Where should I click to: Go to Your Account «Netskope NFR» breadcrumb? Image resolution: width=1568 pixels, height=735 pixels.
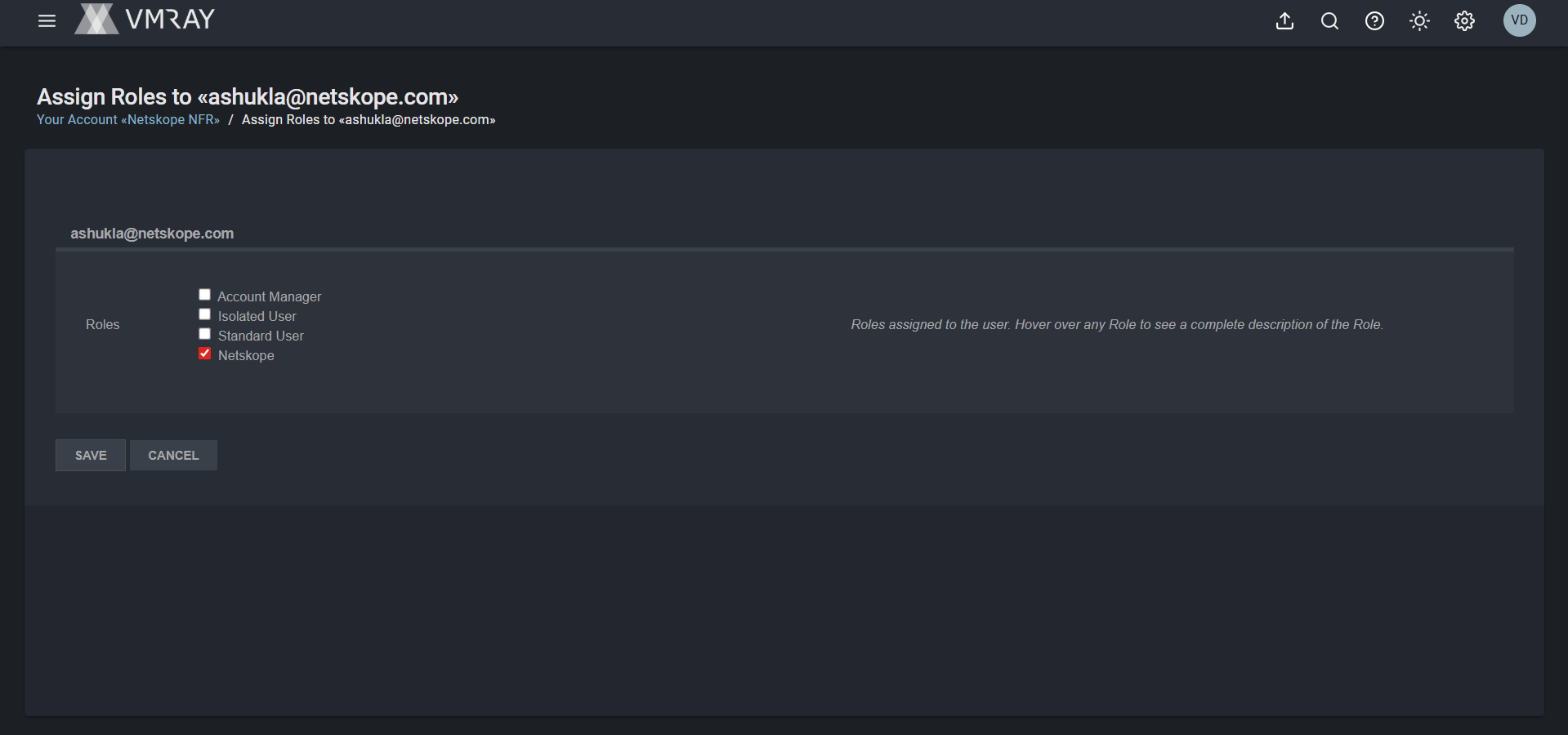click(x=128, y=120)
